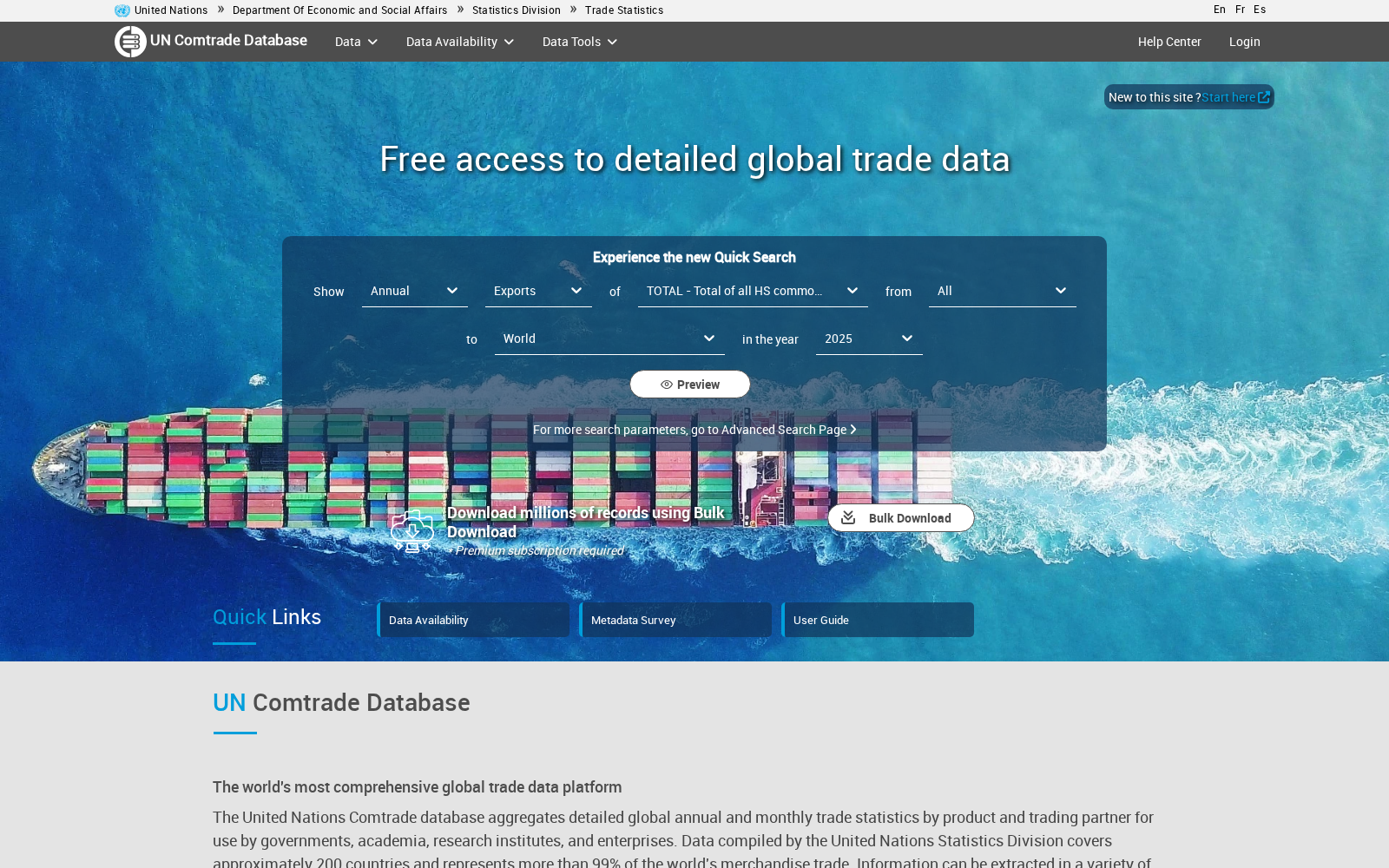This screenshot has height=868, width=1389.
Task: Click the Start here link
Action: pos(1228,97)
